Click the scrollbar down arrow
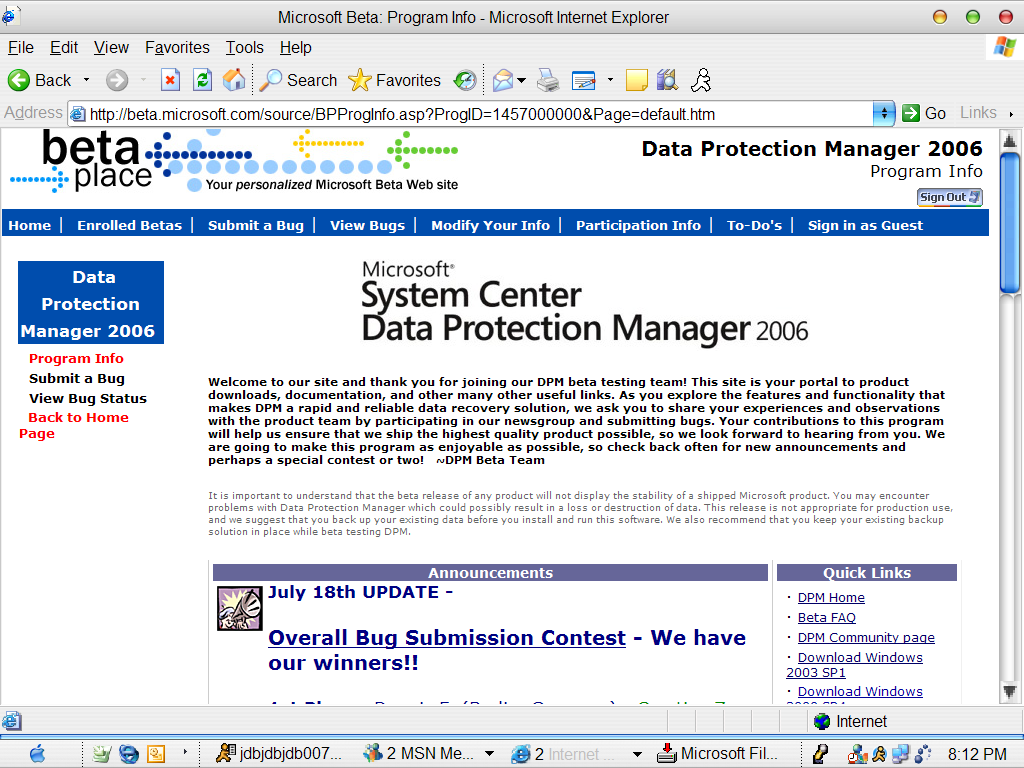The image size is (1024, 768). click(x=1010, y=692)
